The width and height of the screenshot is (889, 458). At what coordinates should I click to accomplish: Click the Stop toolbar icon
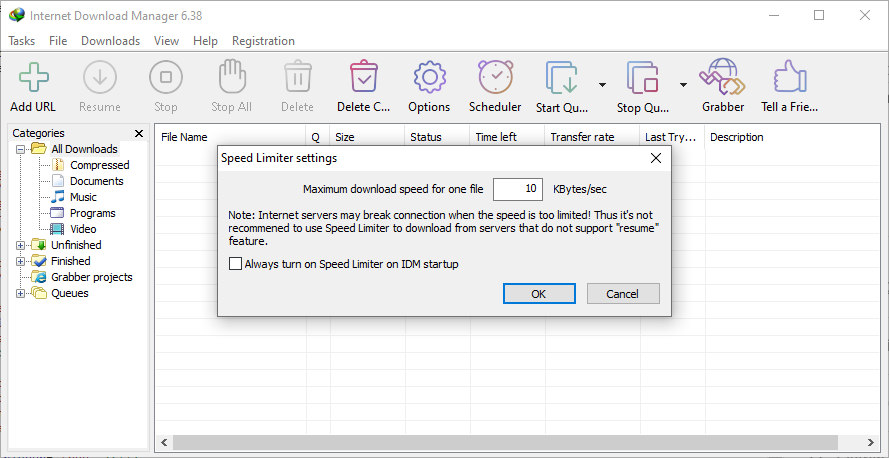[x=166, y=77]
